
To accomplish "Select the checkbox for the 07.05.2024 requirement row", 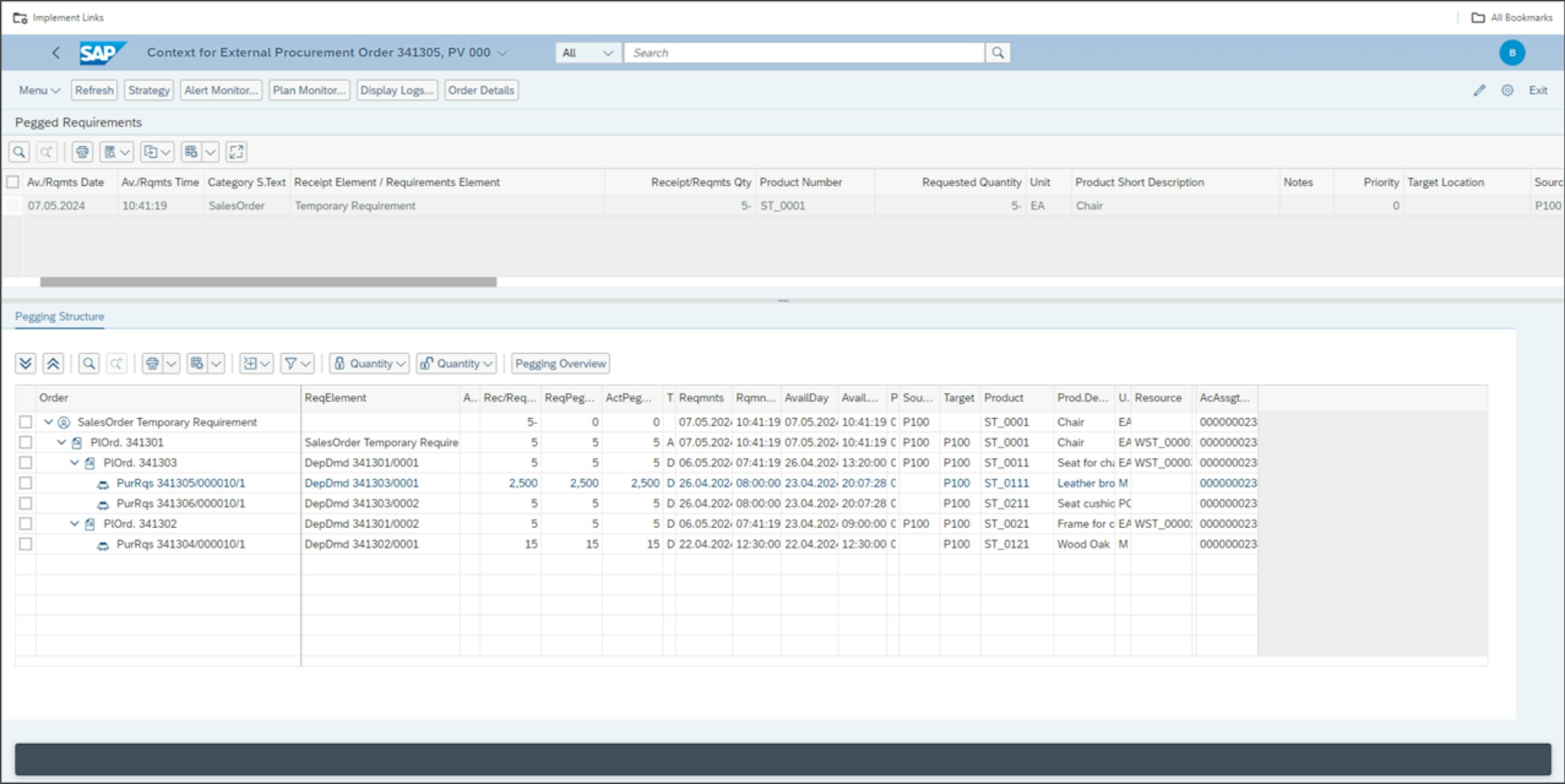I will click(x=13, y=206).
